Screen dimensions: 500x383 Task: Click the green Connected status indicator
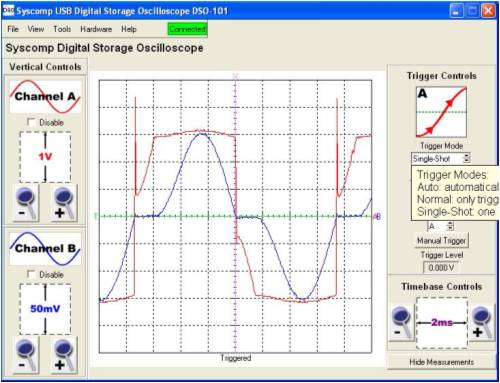coord(187,29)
